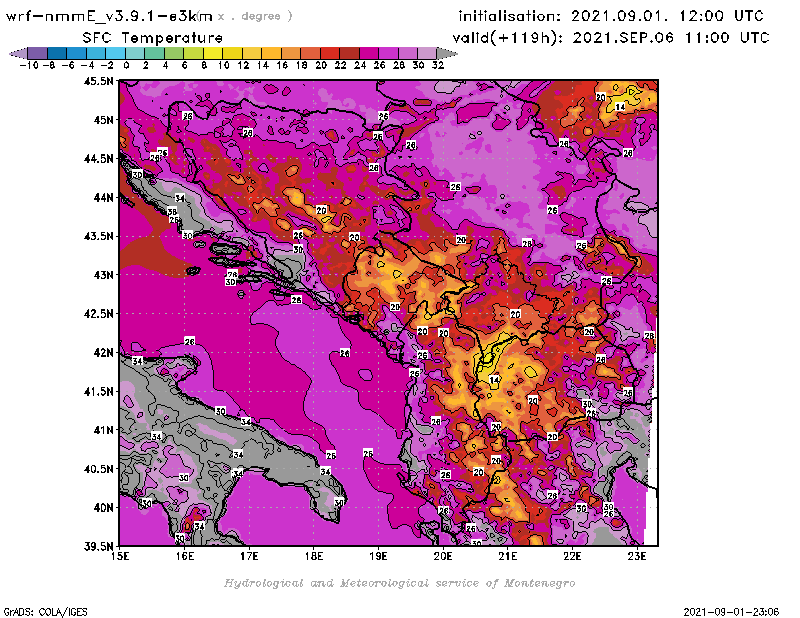Image resolution: width=800 pixels, height=618 pixels.
Task: Click the 44.5N latitude axis label
Action: click(x=98, y=159)
